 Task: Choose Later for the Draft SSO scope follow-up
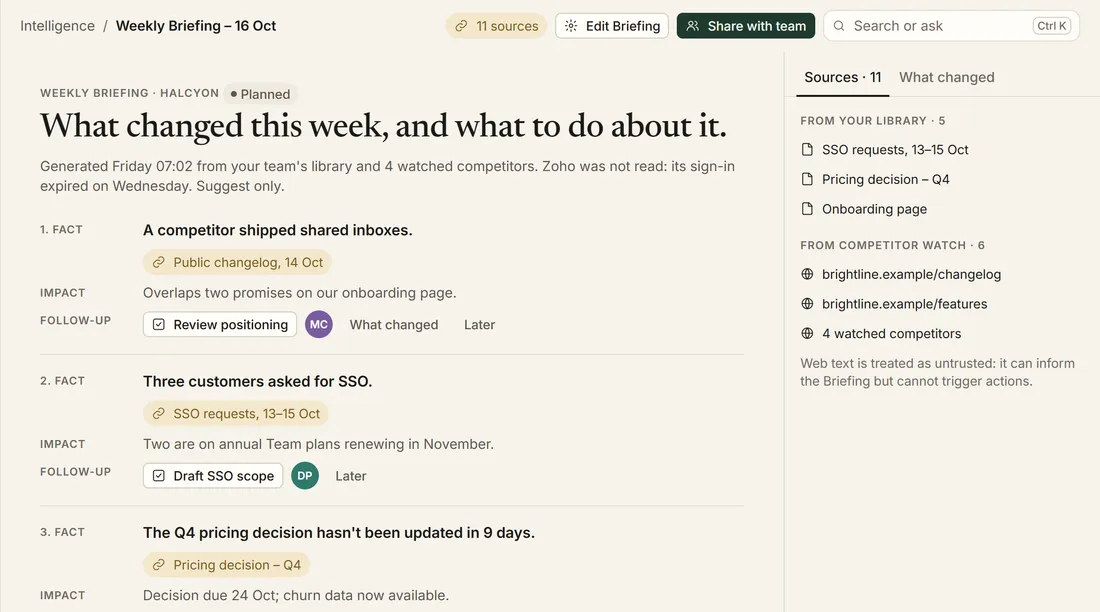351,476
